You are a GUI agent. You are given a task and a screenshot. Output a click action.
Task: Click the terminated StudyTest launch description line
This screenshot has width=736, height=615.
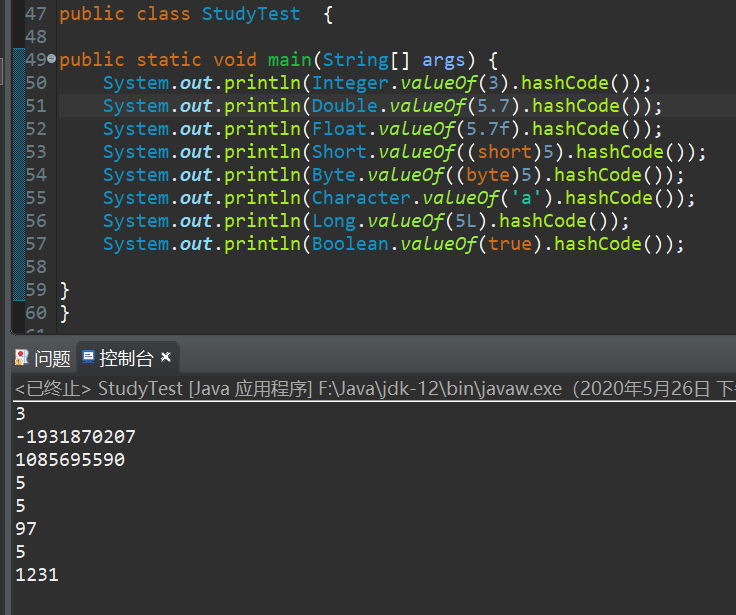point(375,389)
